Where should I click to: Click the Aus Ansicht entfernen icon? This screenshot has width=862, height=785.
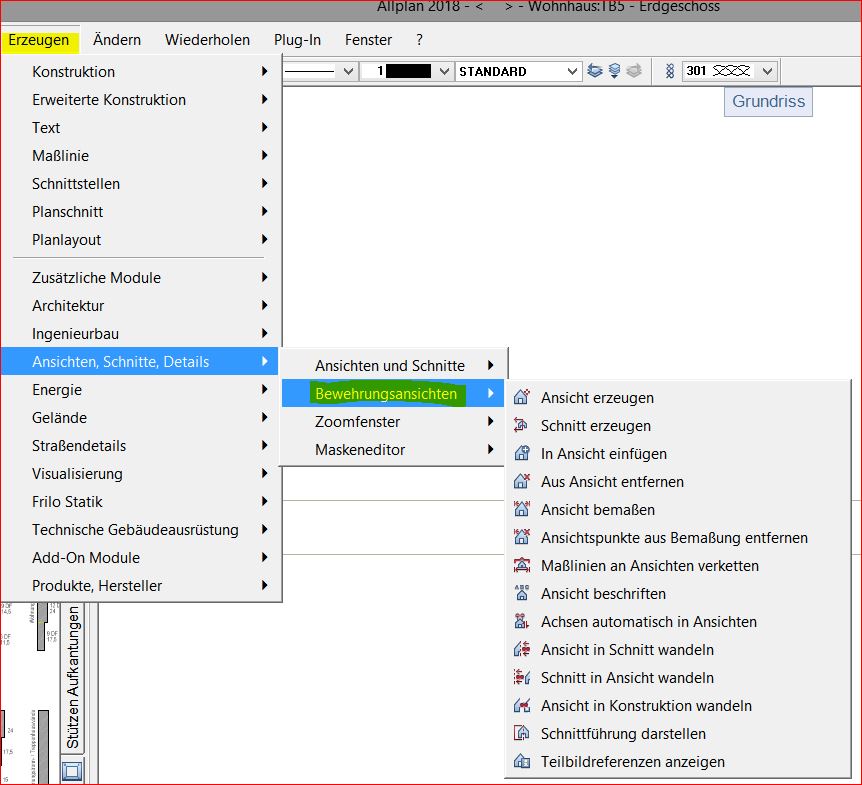coord(521,482)
